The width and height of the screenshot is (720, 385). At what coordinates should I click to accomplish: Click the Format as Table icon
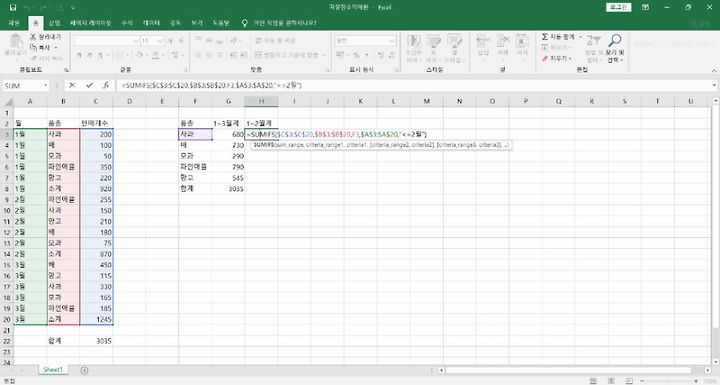coord(433,41)
